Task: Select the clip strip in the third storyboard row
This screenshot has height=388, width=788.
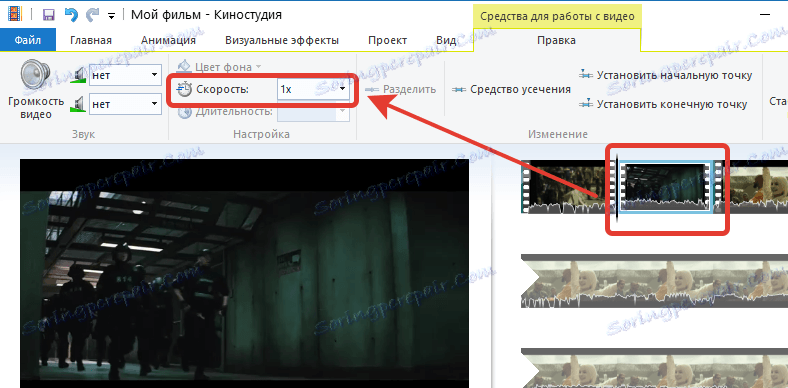Action: click(x=654, y=368)
